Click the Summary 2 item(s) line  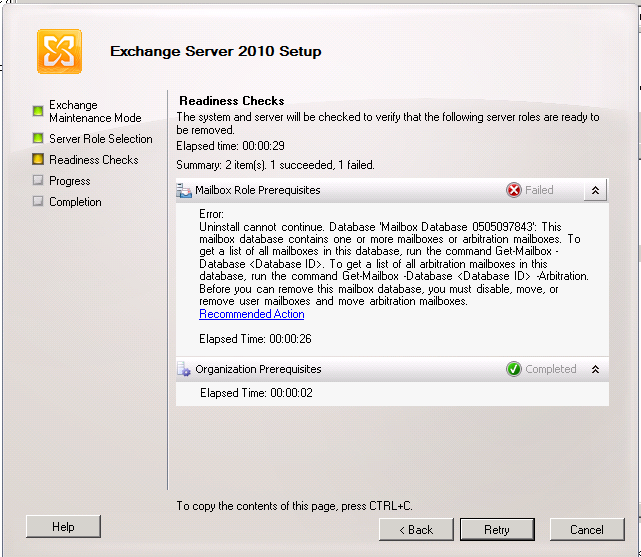275,165
